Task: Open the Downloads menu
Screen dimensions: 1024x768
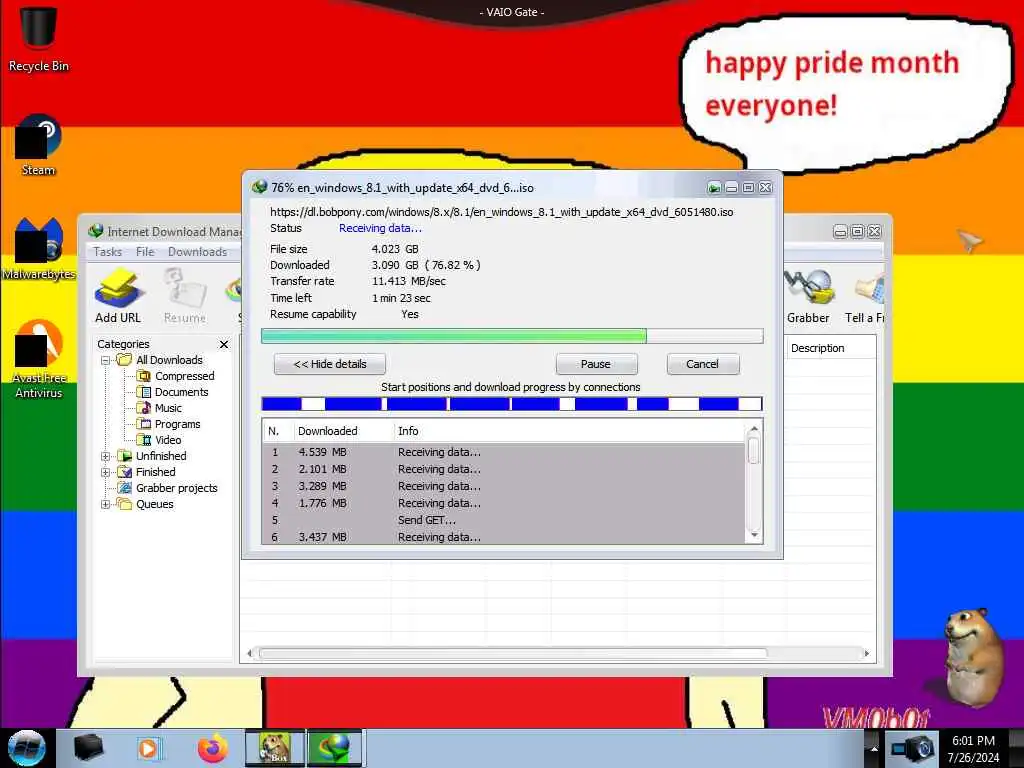Action: (x=197, y=252)
